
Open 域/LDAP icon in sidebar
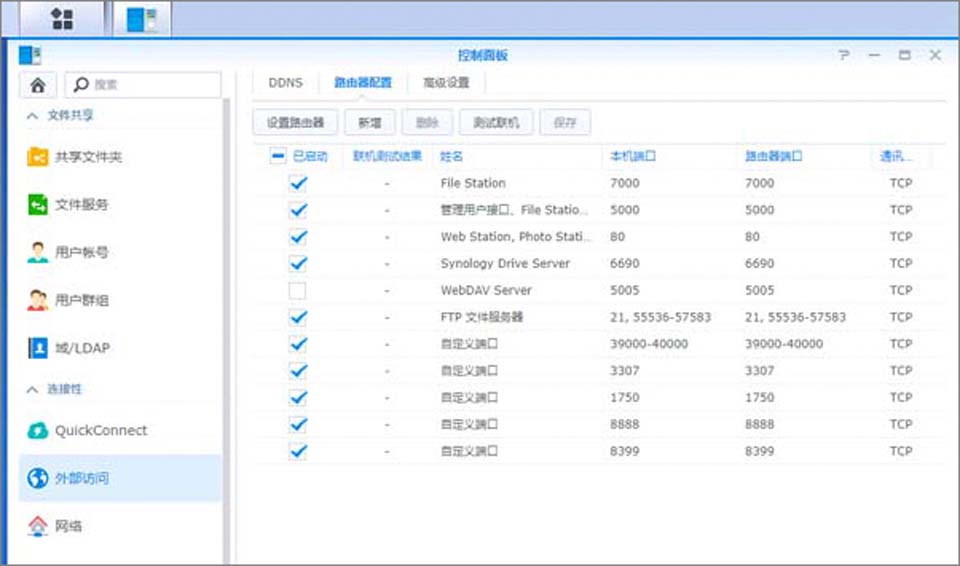click(x=38, y=348)
